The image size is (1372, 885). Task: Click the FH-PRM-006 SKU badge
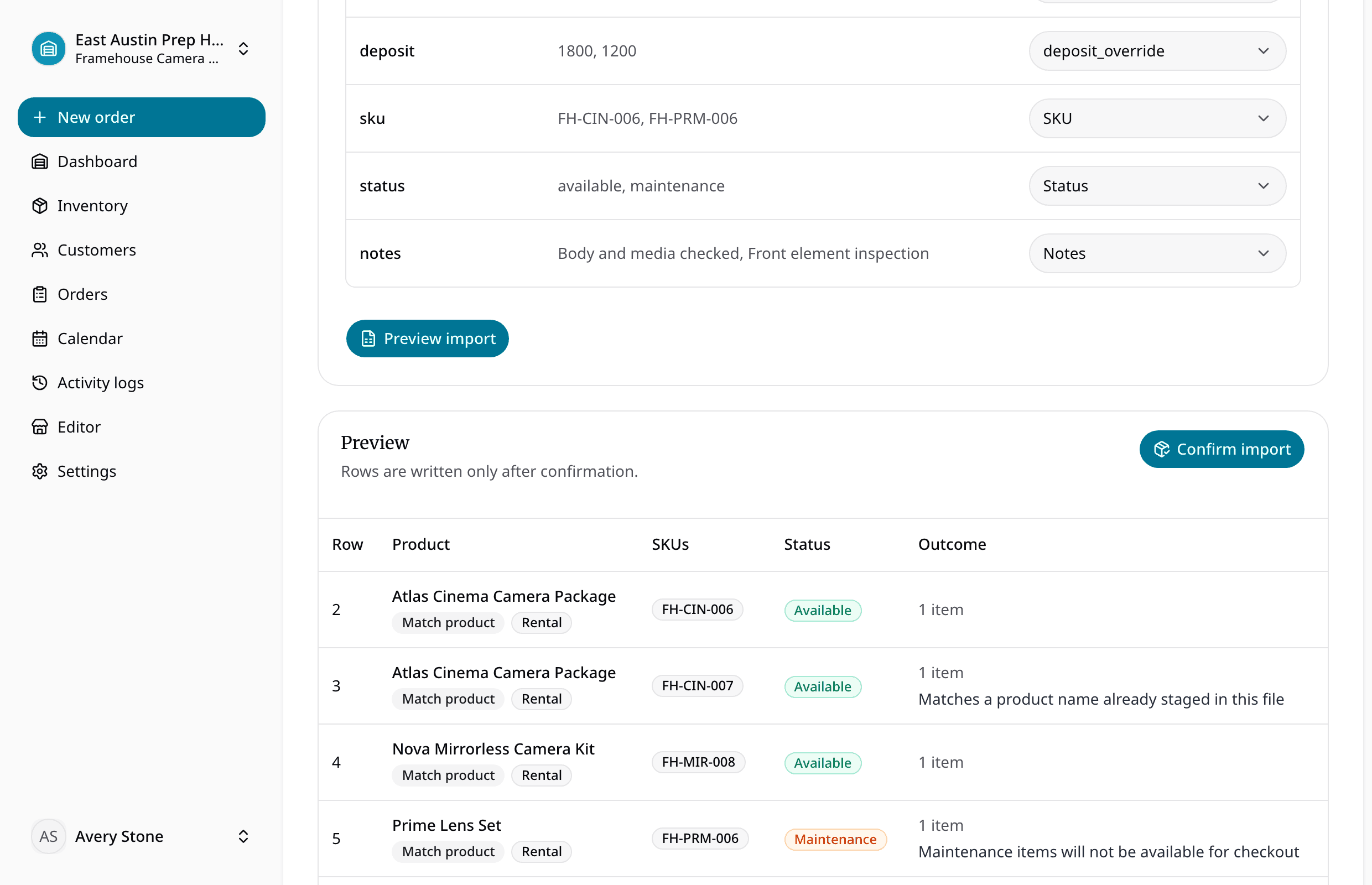click(x=700, y=839)
